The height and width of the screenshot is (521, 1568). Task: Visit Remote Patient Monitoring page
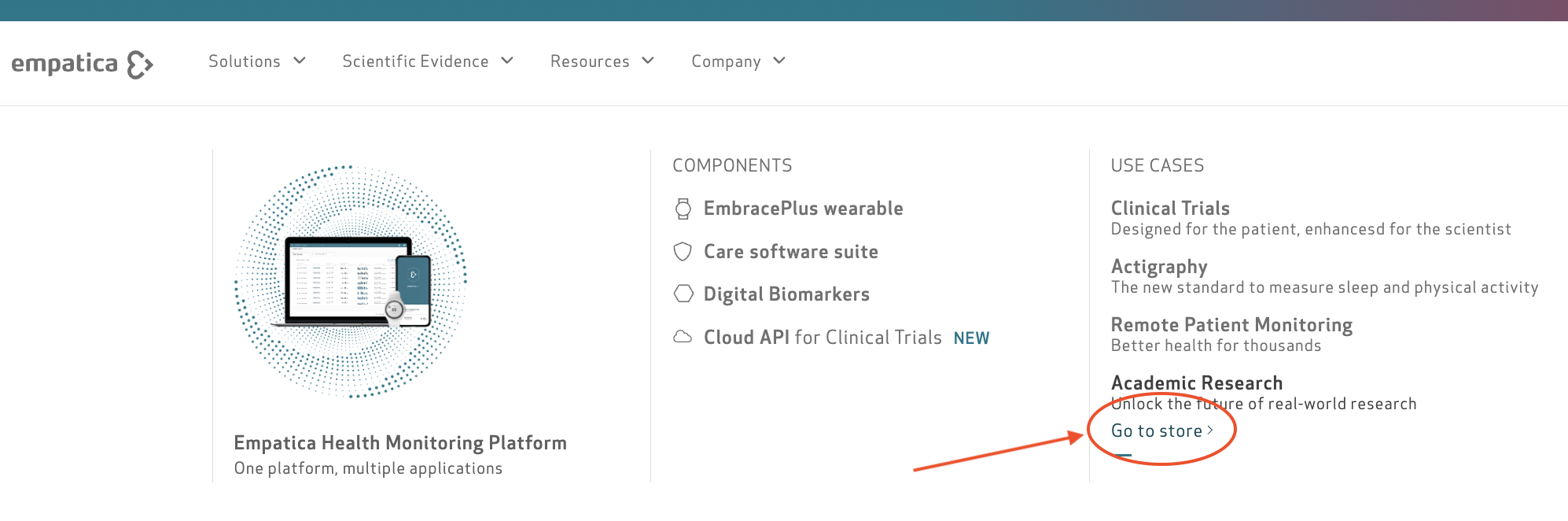click(x=1231, y=325)
